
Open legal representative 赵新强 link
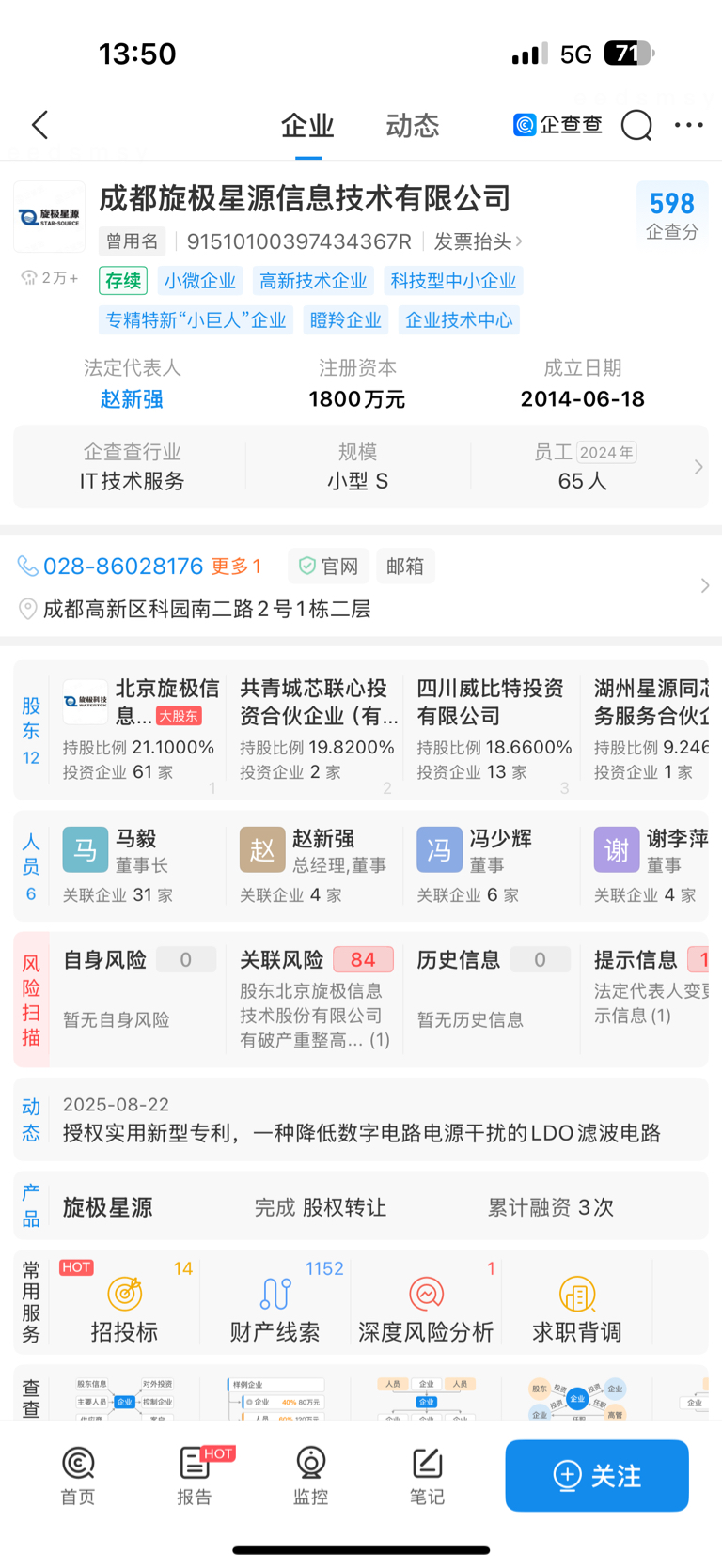click(132, 399)
